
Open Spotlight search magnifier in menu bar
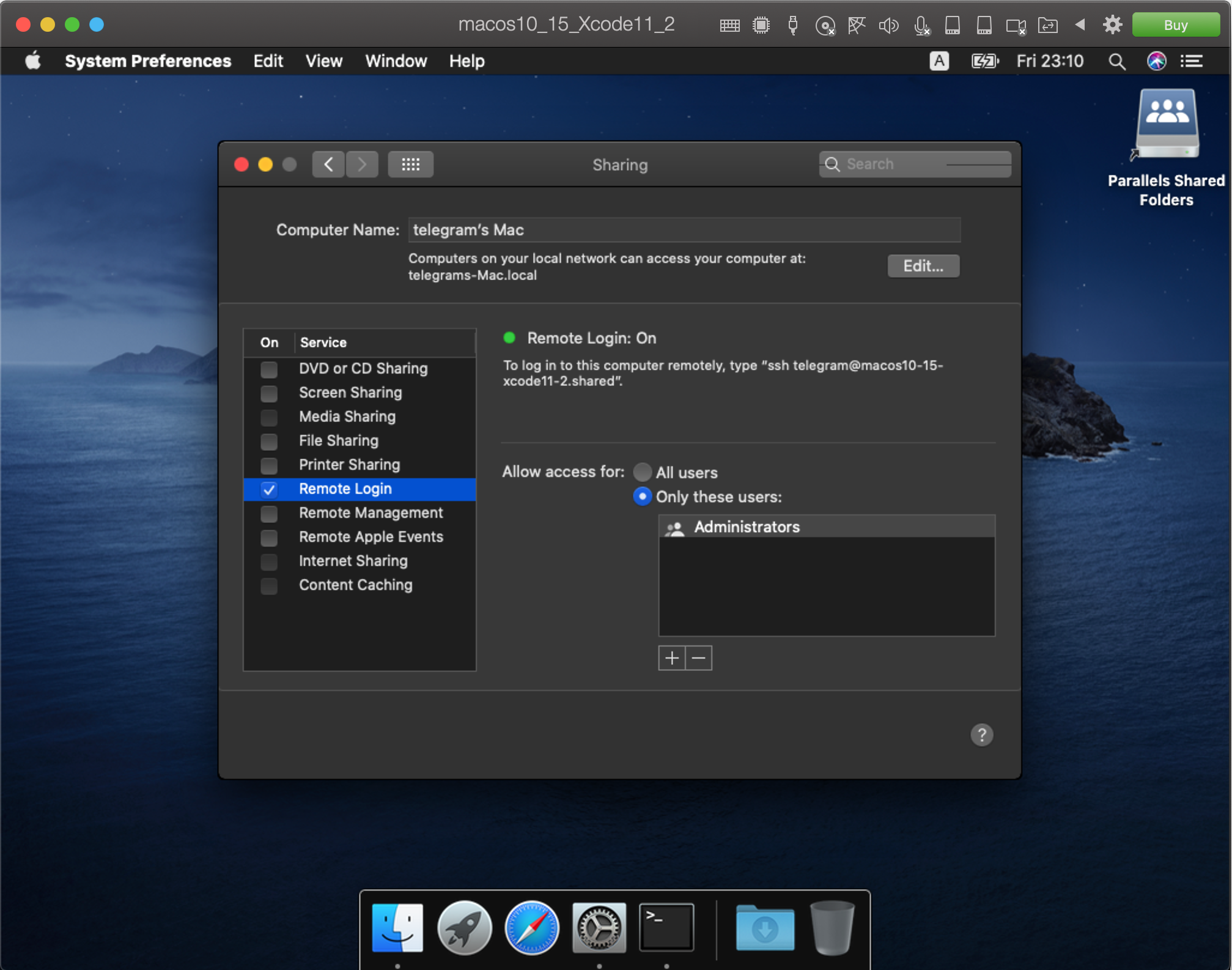1116,61
